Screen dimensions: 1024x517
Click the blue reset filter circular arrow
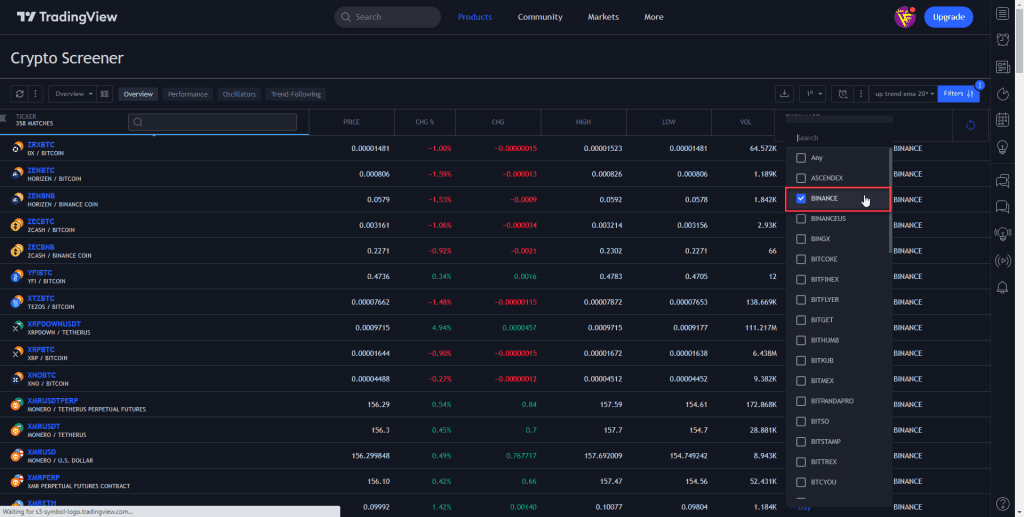970,125
